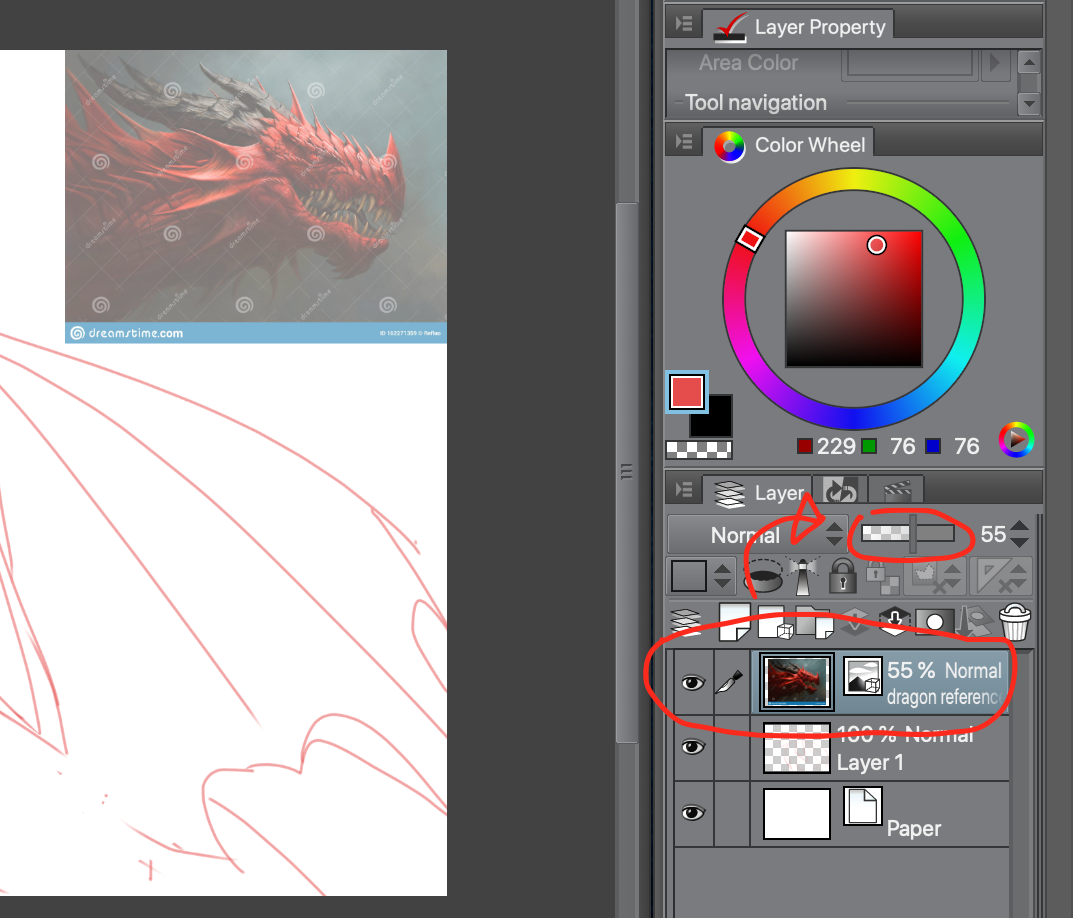This screenshot has width=1073, height=918.
Task: Click Layer Property scroll up arrow
Action: [x=1029, y=62]
